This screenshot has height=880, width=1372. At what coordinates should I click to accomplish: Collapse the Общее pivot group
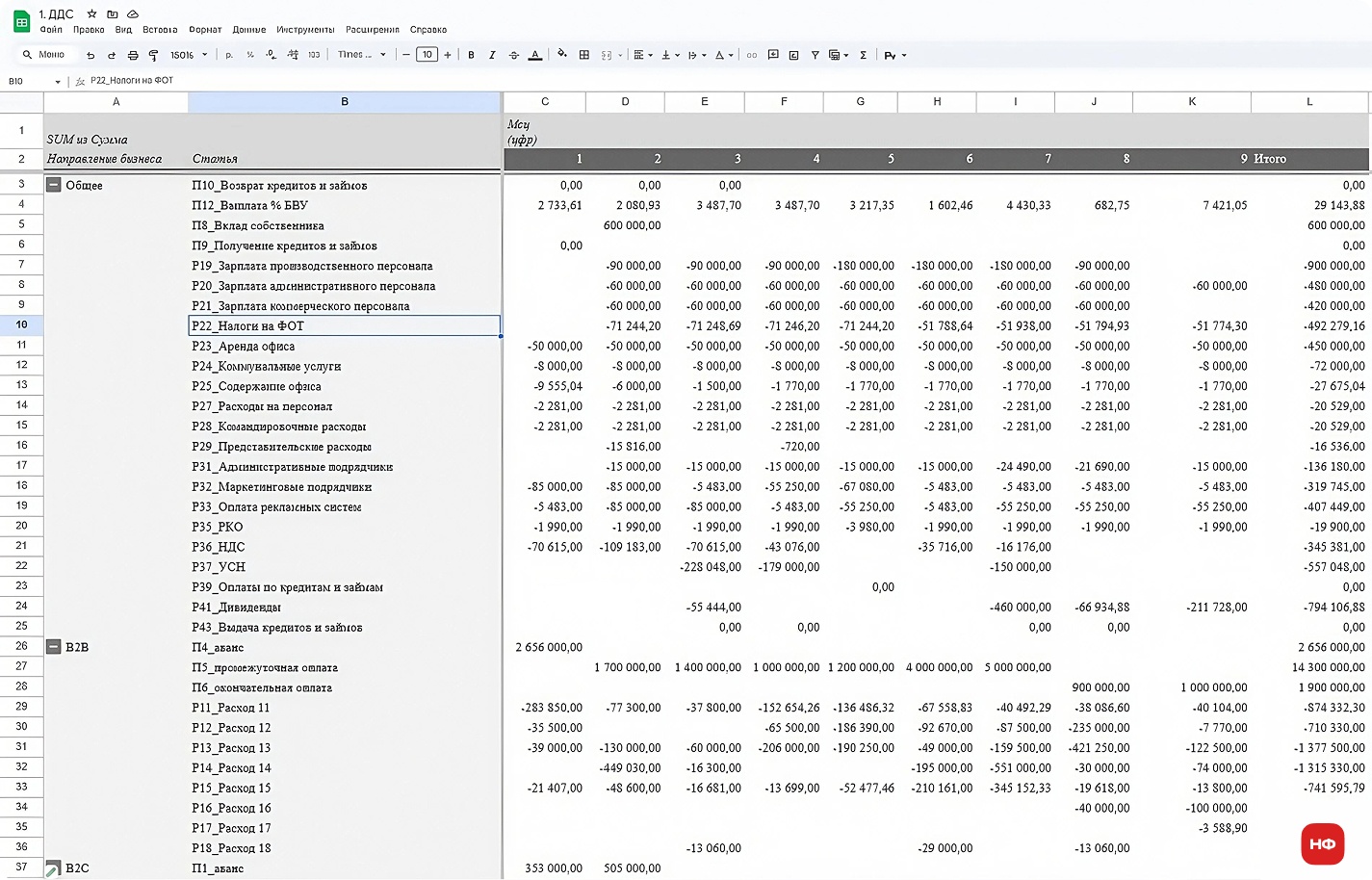(54, 185)
